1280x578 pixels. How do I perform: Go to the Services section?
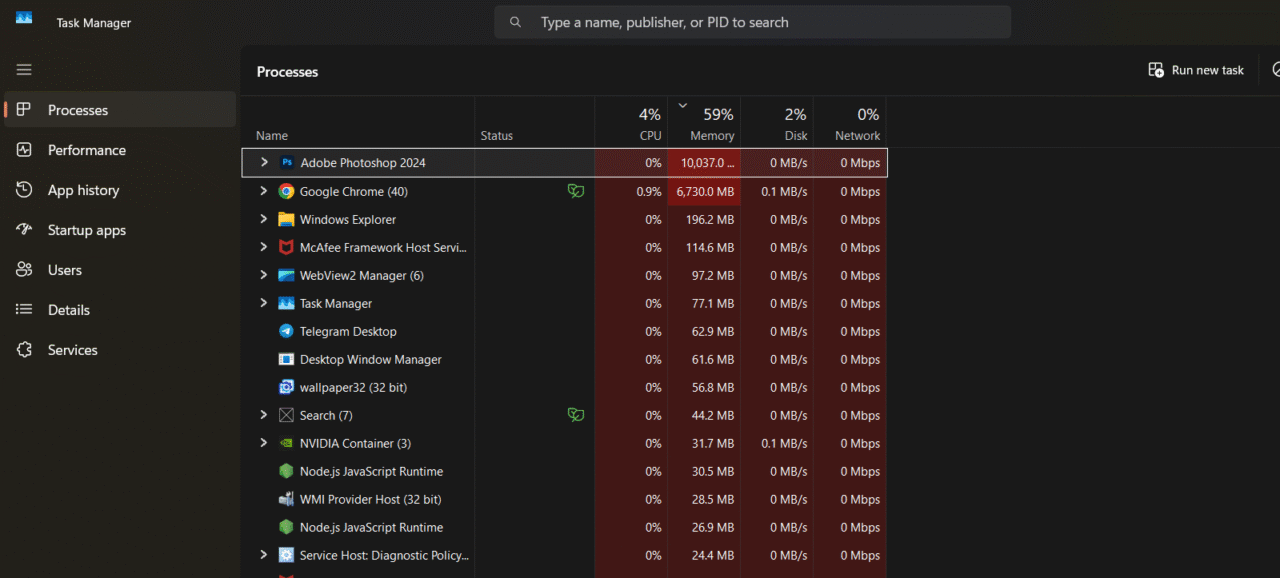pyautogui.click(x=73, y=350)
